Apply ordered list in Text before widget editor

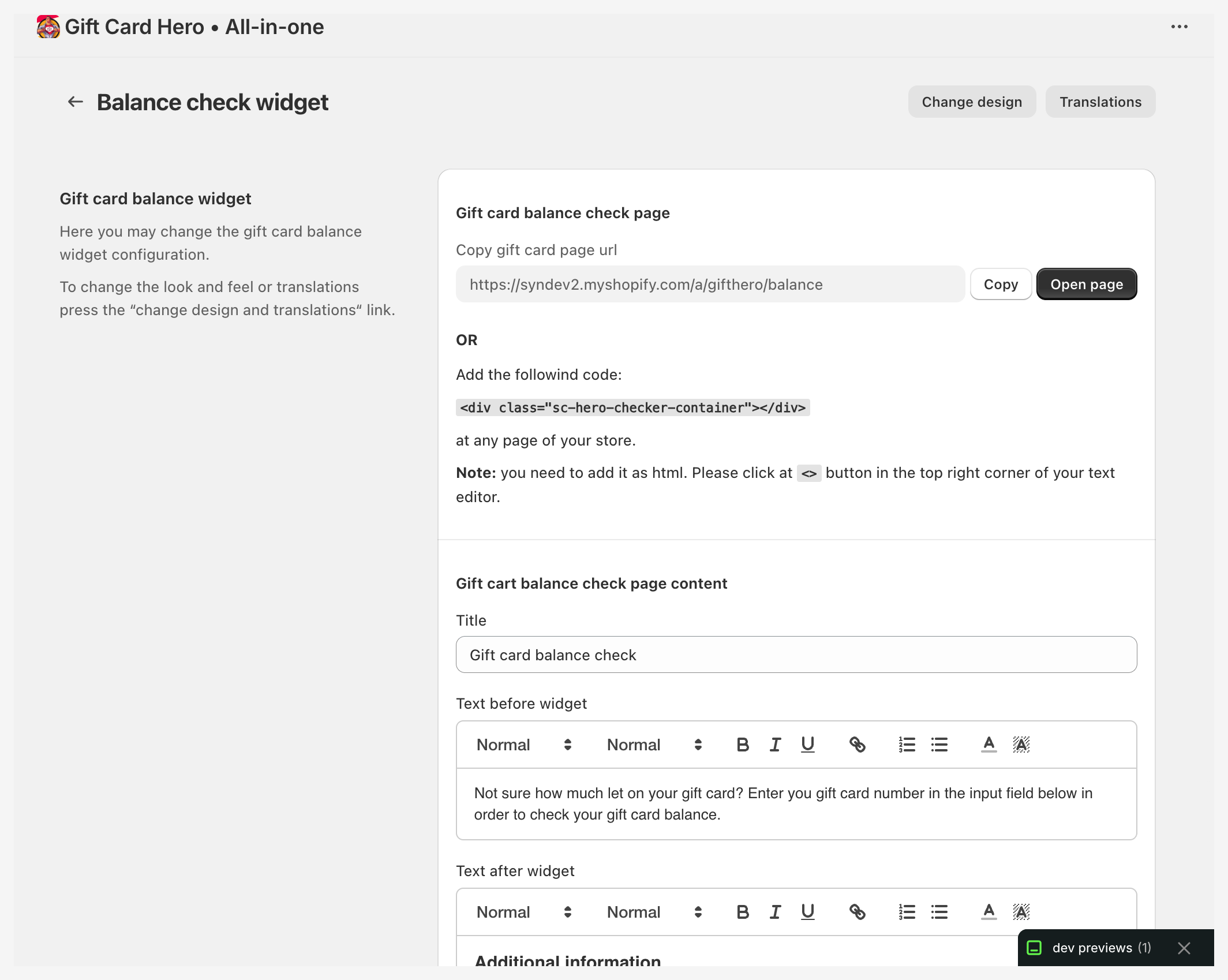(907, 745)
